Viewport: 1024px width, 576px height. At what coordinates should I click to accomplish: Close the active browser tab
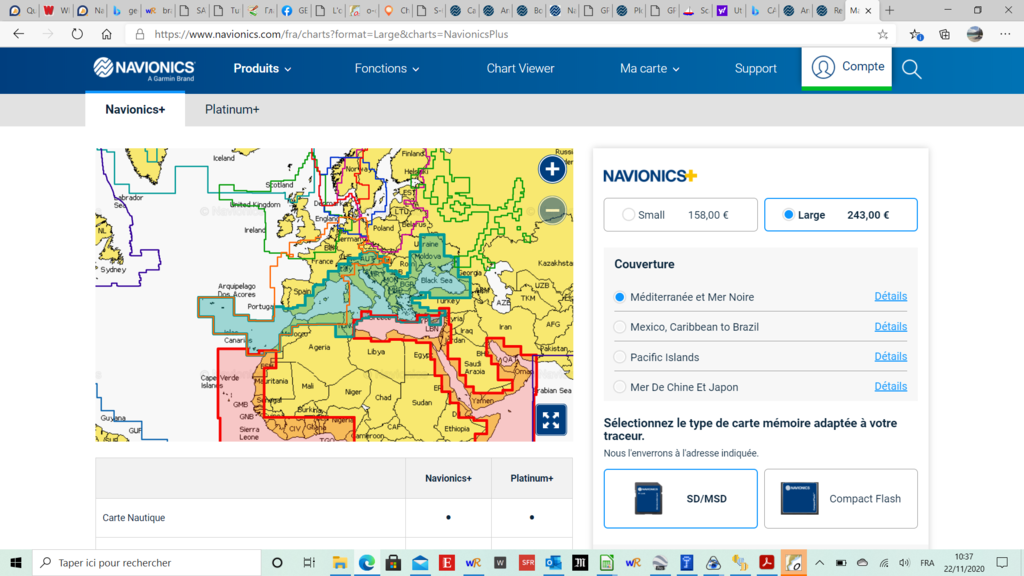(869, 10)
